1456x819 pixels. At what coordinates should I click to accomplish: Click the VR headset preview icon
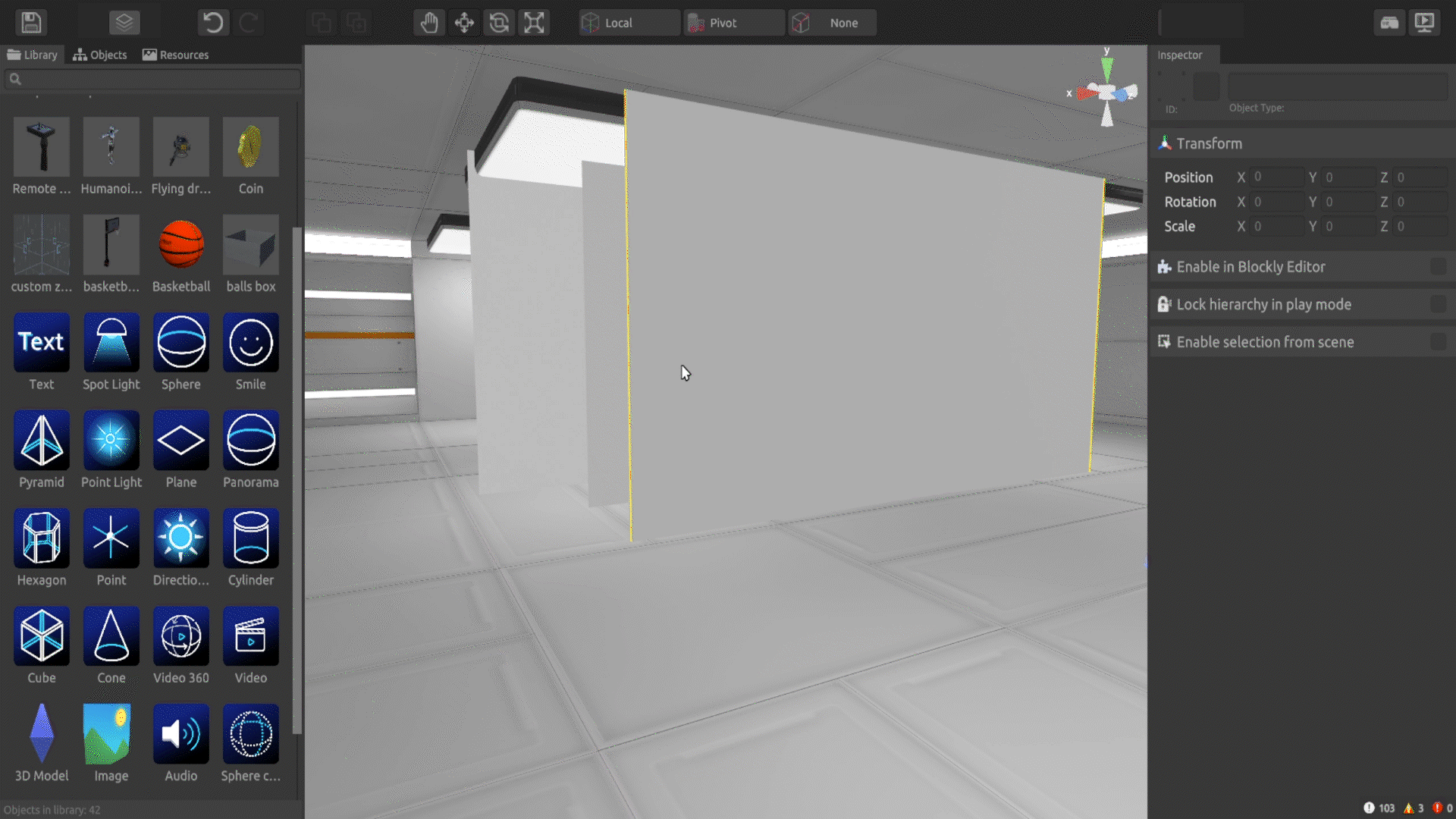click(x=1389, y=23)
